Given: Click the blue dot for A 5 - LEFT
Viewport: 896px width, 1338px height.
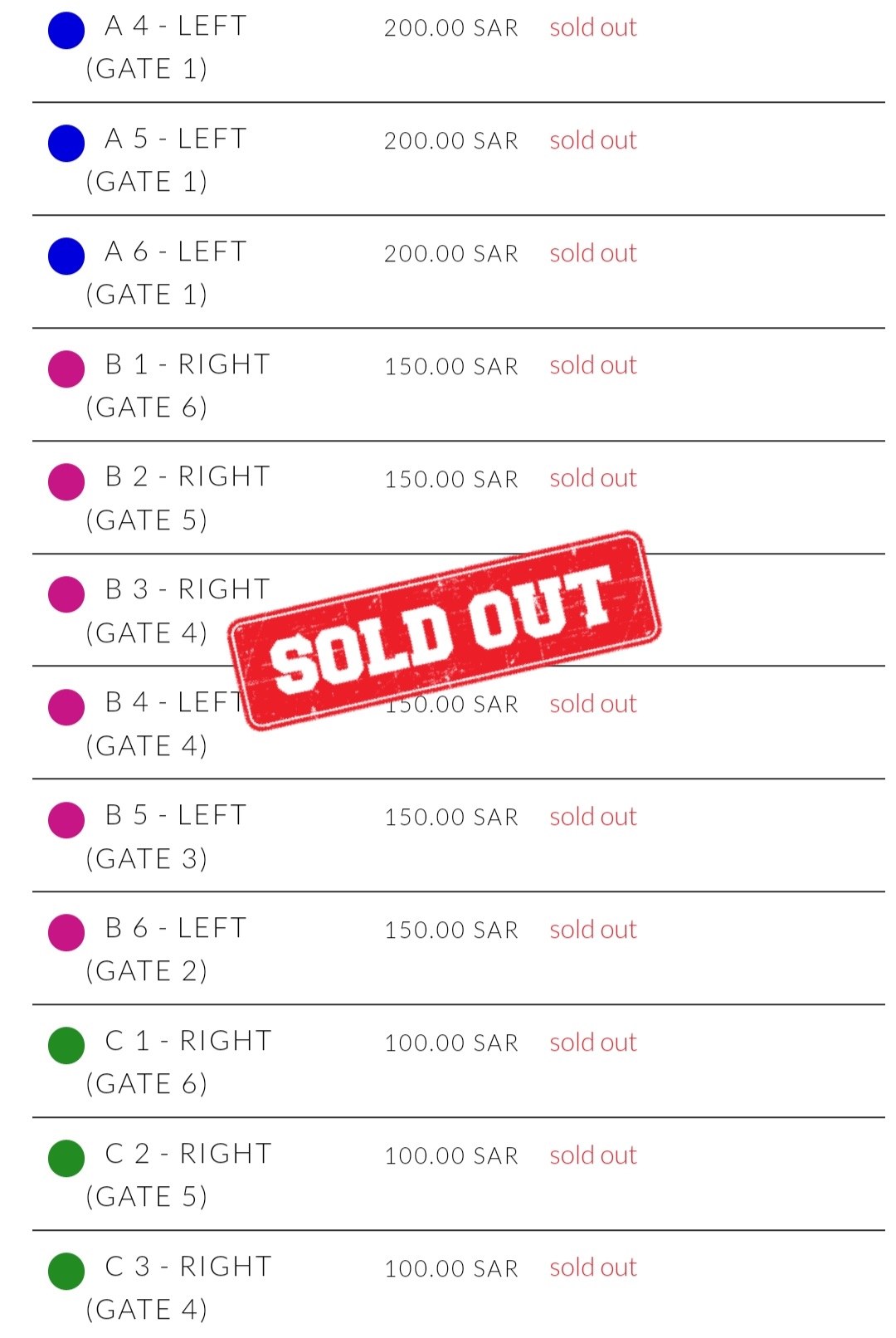Looking at the screenshot, I should [x=66, y=144].
